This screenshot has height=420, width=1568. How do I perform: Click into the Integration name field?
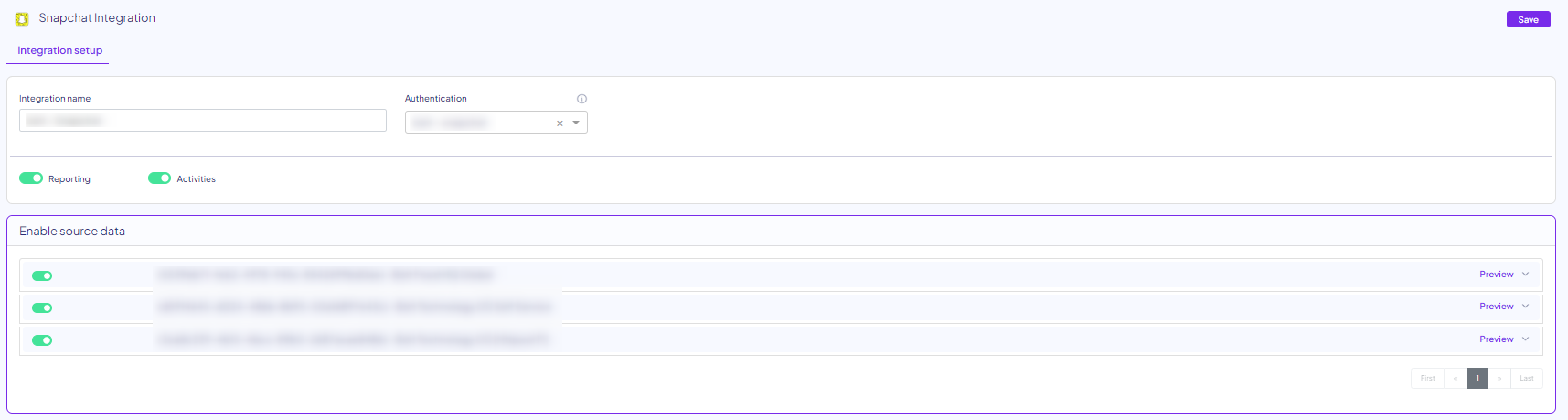pos(203,121)
